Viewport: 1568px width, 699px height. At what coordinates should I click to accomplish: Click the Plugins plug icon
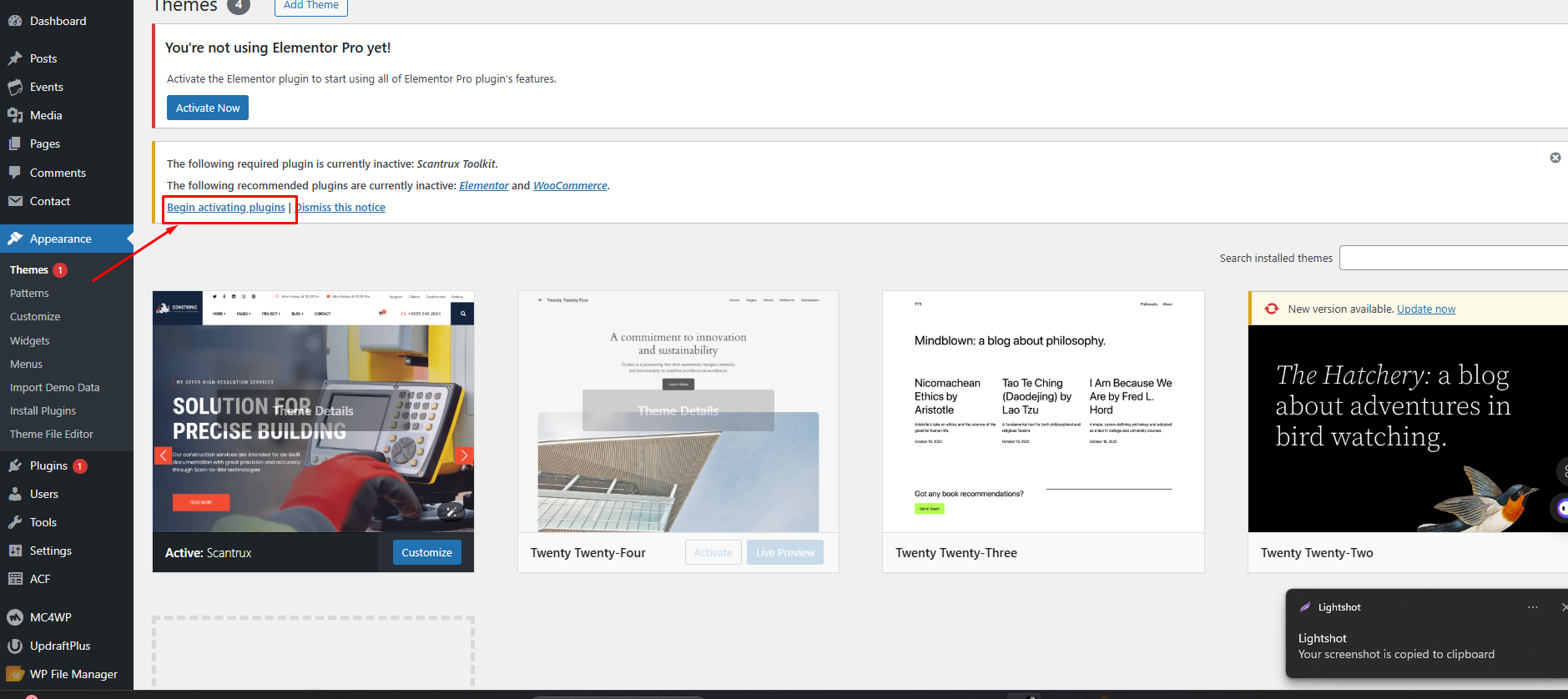click(15, 465)
